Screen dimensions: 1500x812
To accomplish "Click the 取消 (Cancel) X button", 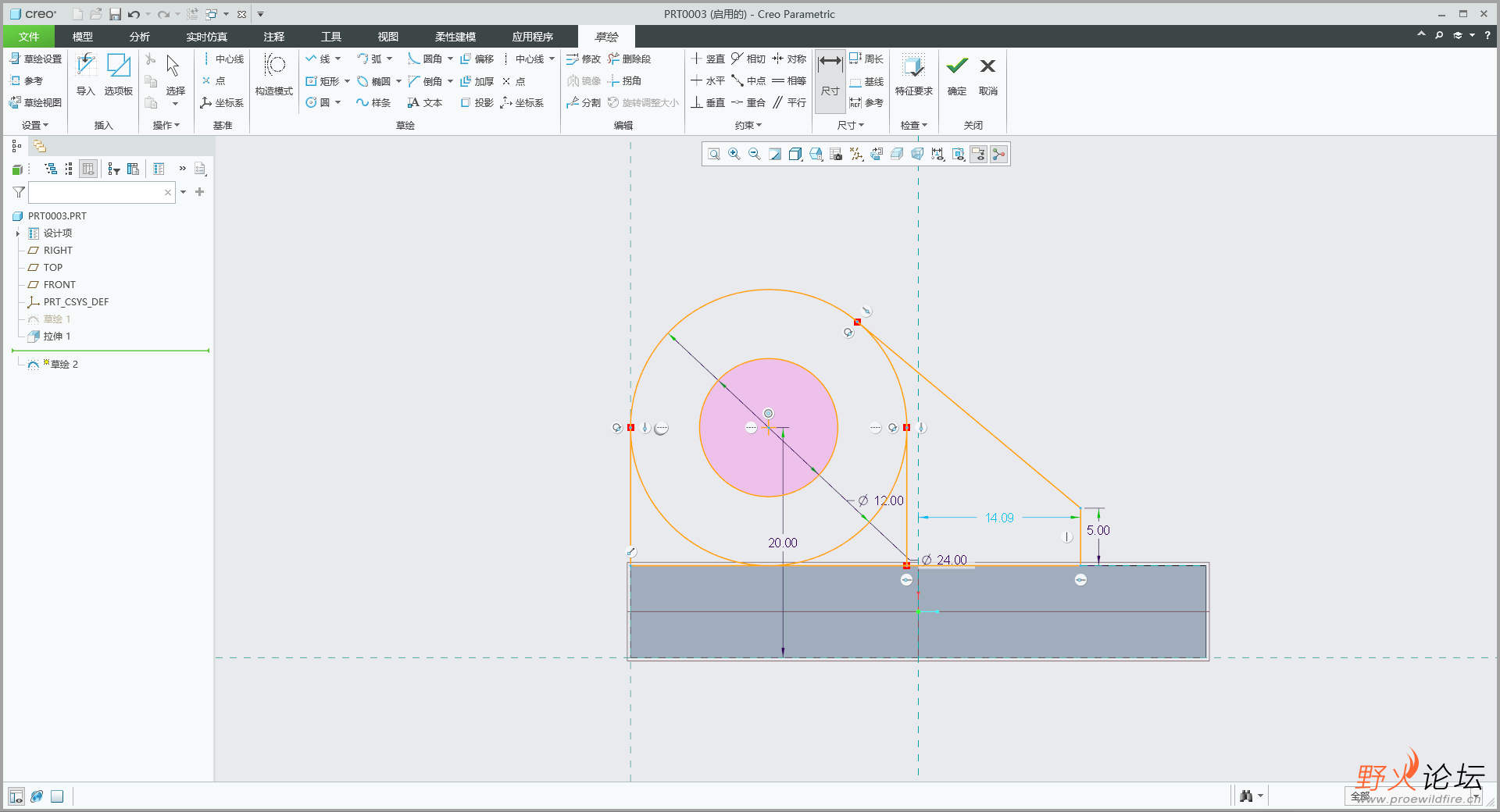I will (988, 76).
